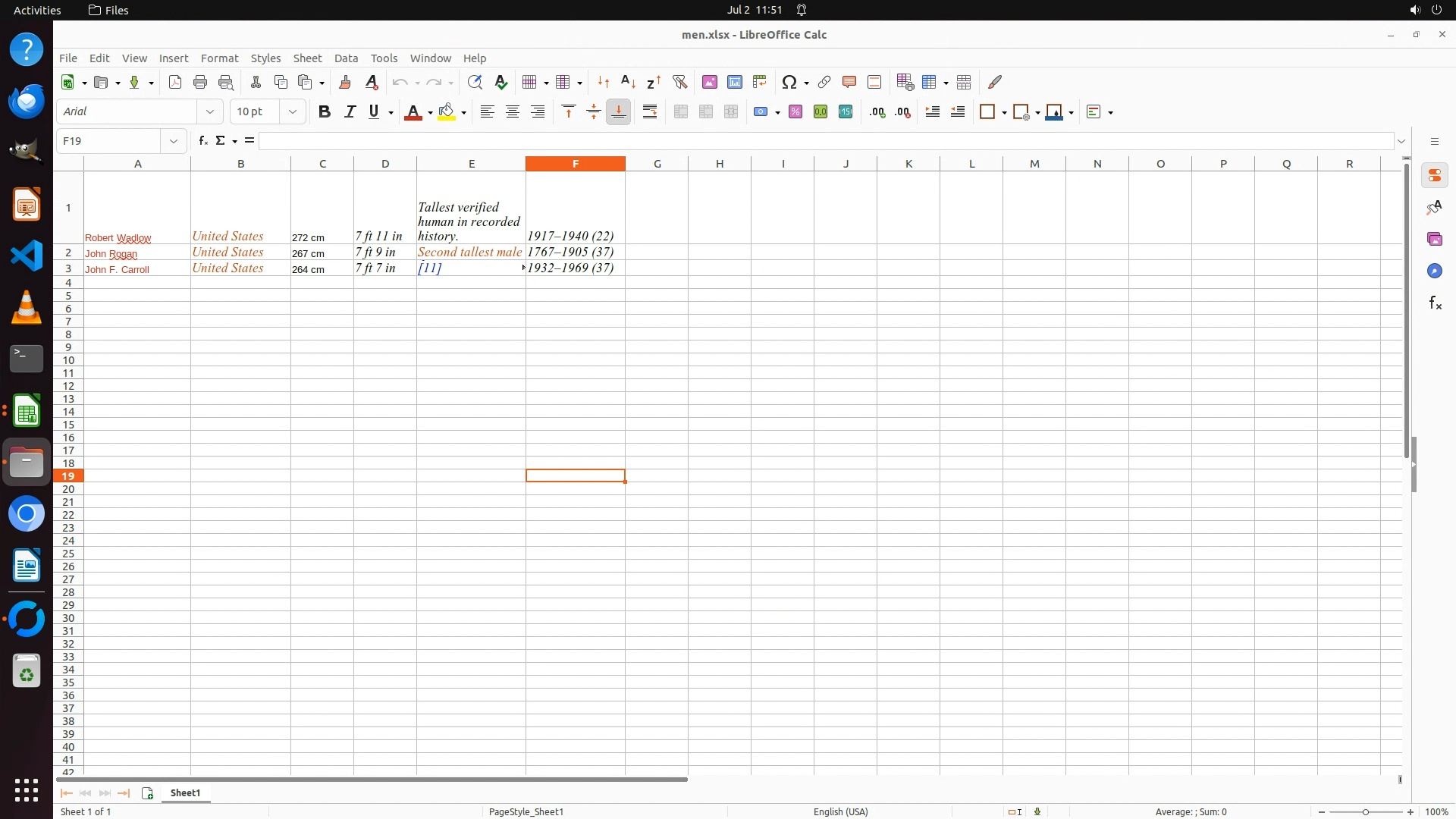Click the Sort Ascending toolbar icon
This screenshot has width=1456, height=819.
628,82
